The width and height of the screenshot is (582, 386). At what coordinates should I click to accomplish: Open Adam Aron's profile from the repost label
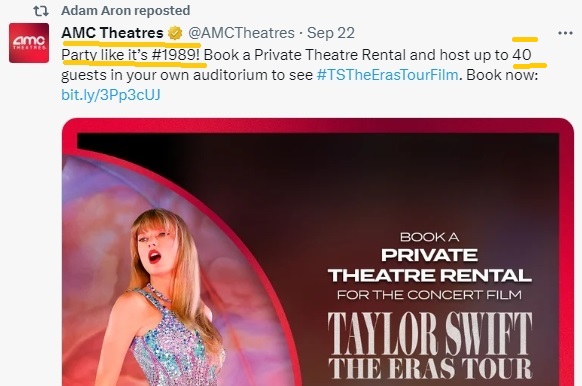pos(125,11)
